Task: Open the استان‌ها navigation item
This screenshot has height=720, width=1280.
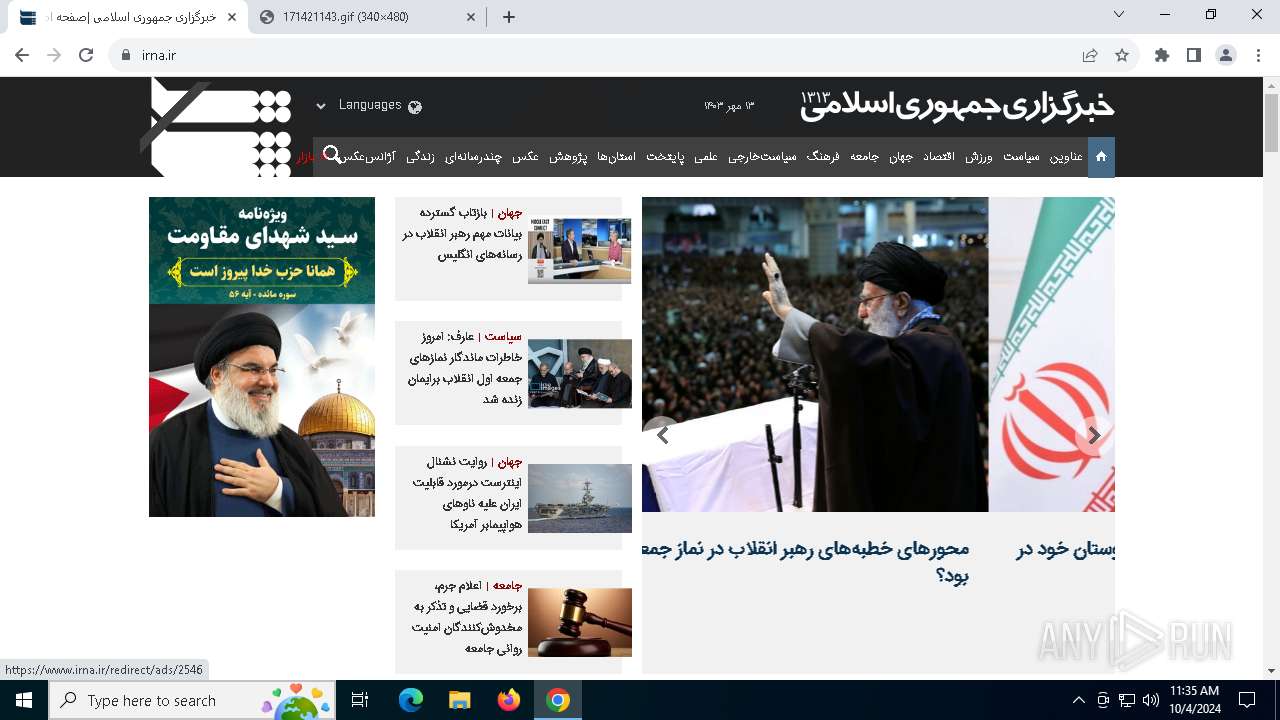Action: pos(616,157)
